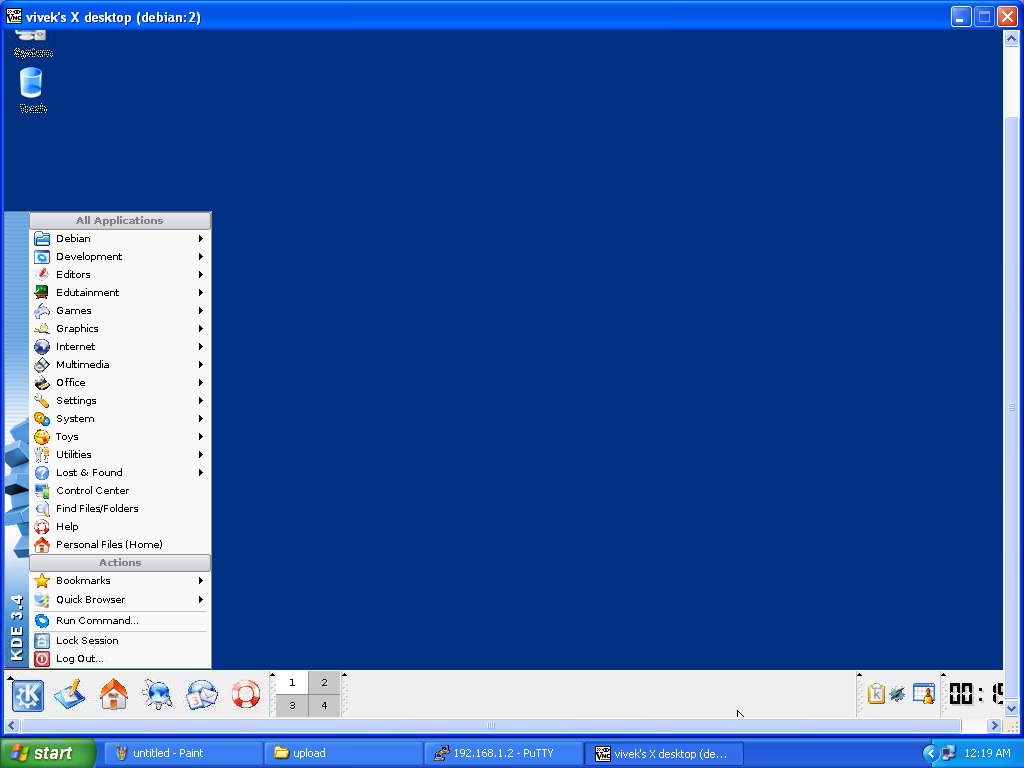
Task: Open the System menu entry
Action: click(120, 419)
